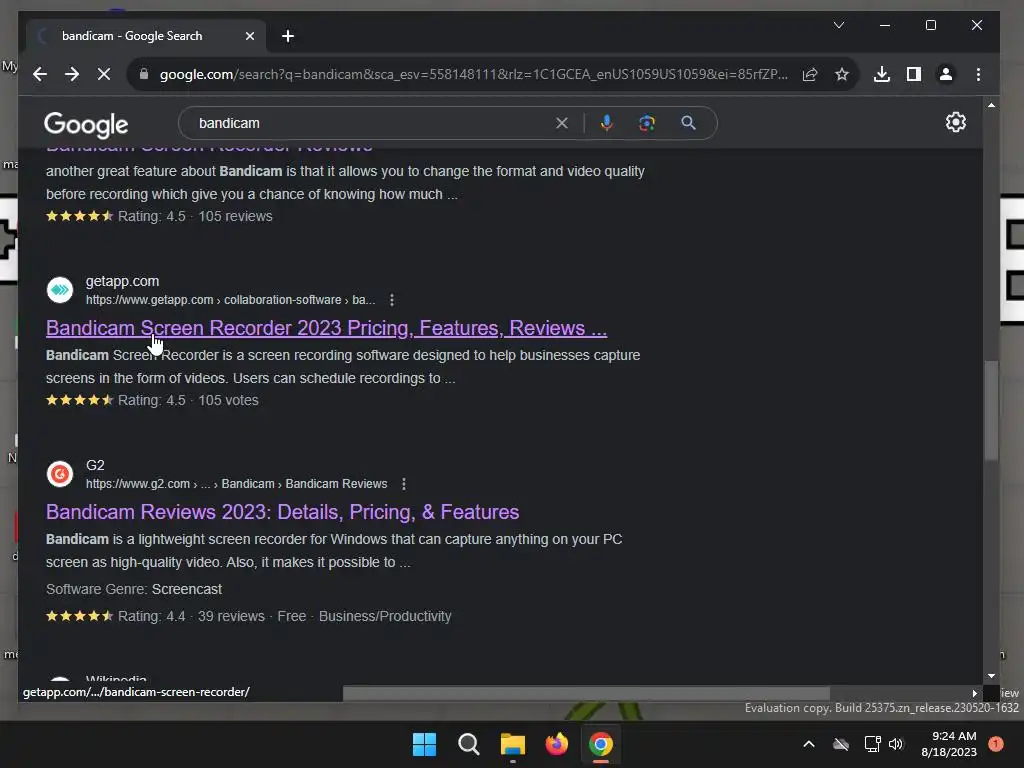Go back to the previous page
The height and width of the screenshot is (768, 1024).
click(x=40, y=74)
